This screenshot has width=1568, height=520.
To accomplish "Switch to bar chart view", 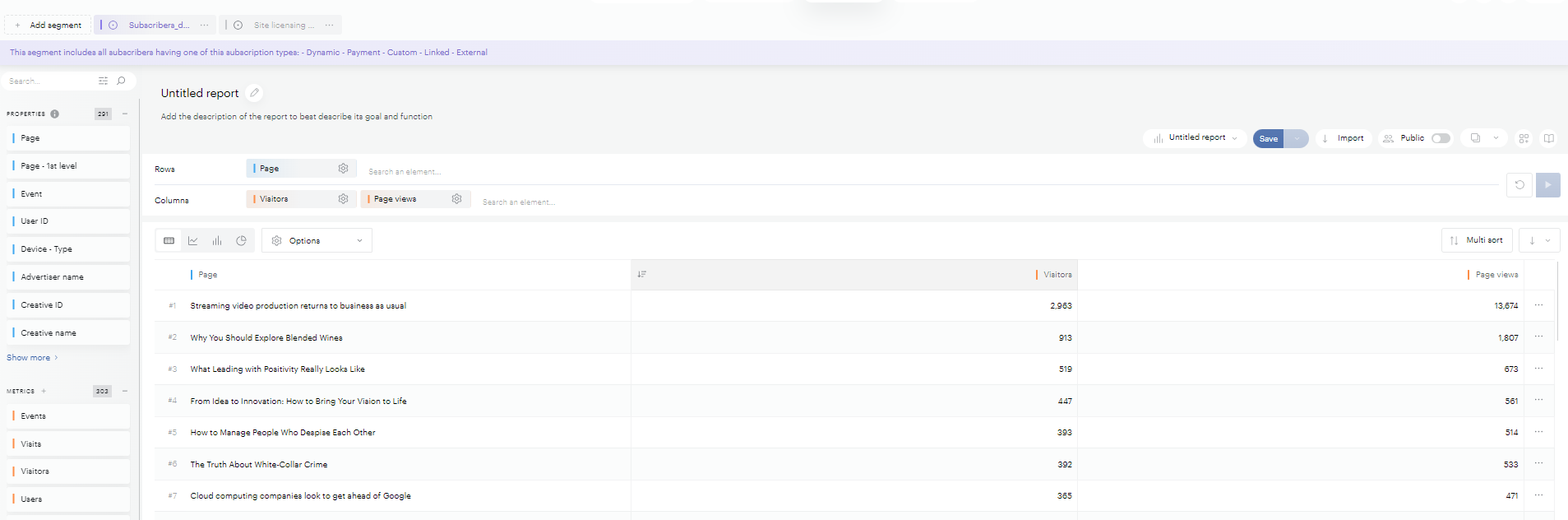I will click(217, 241).
